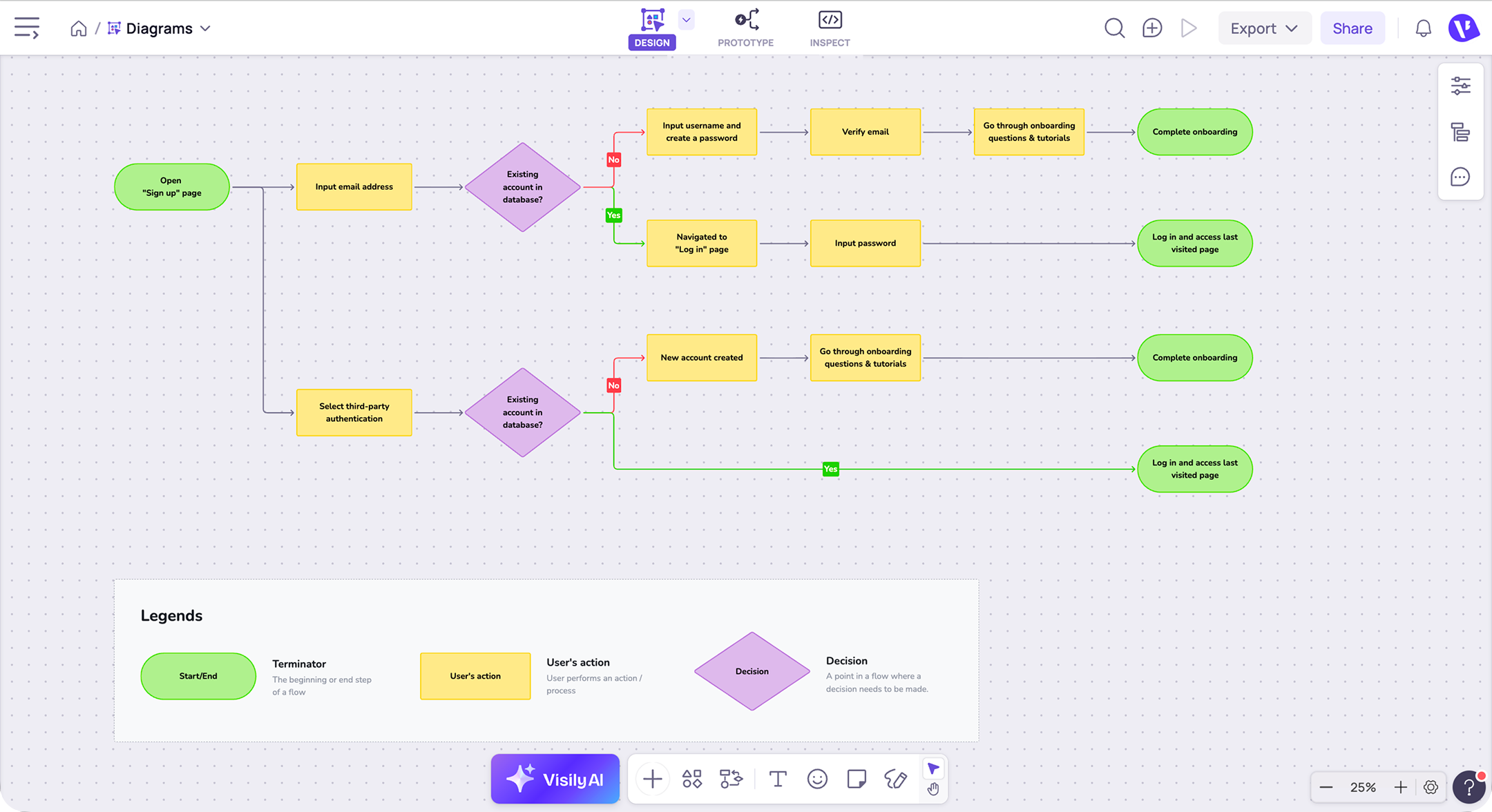The image size is (1492, 812).
Task: Open the help question mark button
Action: point(1469,787)
